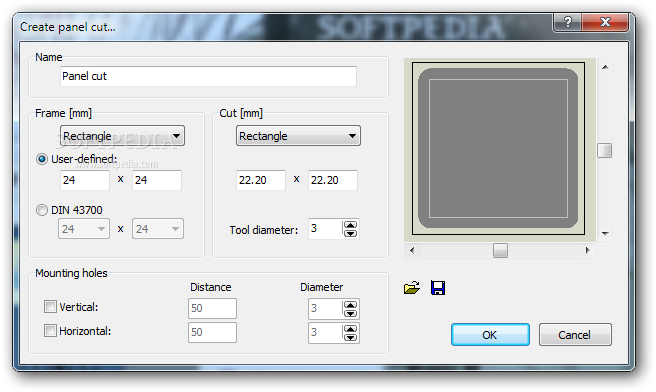Click the Vertical distance input field
Image resolution: width=656 pixels, height=392 pixels.
coord(212,308)
